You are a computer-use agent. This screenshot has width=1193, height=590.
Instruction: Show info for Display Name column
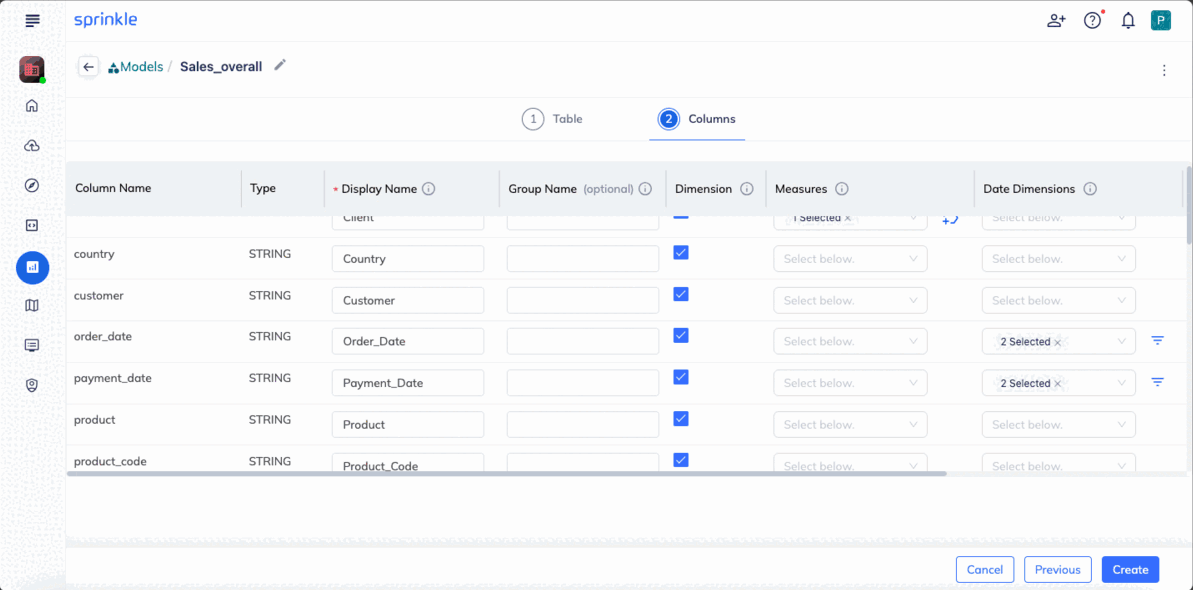(428, 189)
